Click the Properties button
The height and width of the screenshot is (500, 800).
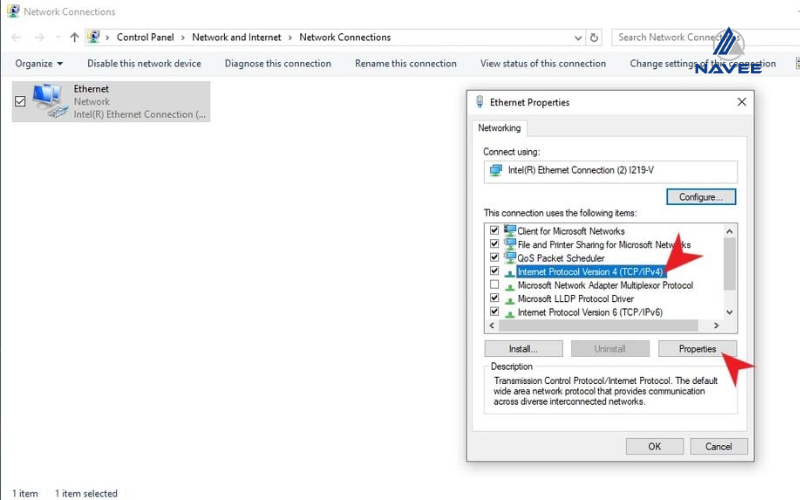click(x=697, y=349)
